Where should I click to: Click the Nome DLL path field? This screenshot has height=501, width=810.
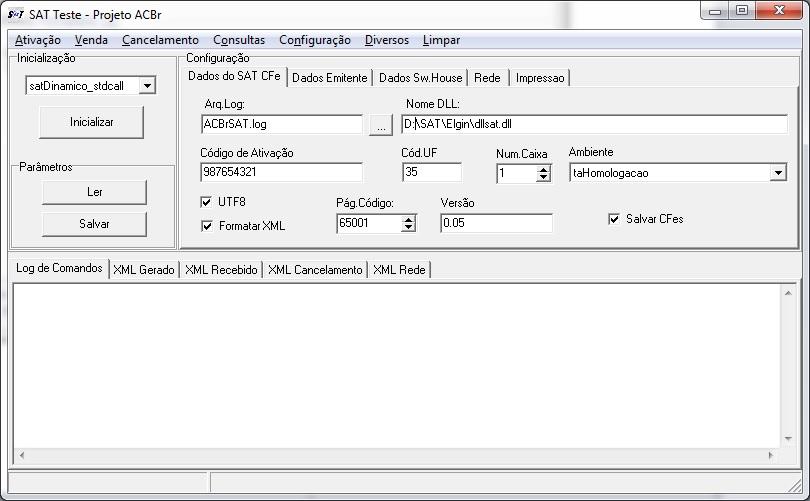(595, 124)
